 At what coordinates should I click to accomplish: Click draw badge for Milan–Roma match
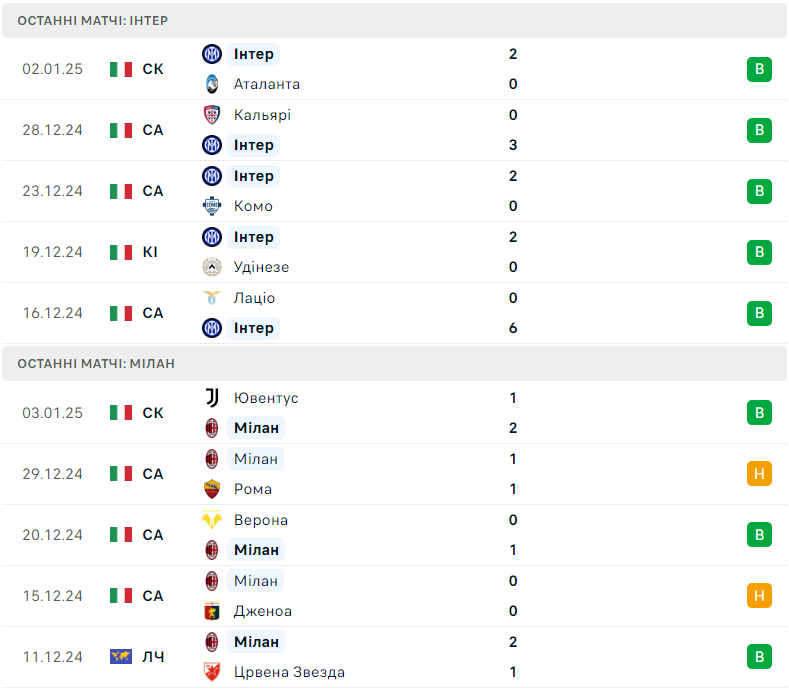click(x=759, y=474)
